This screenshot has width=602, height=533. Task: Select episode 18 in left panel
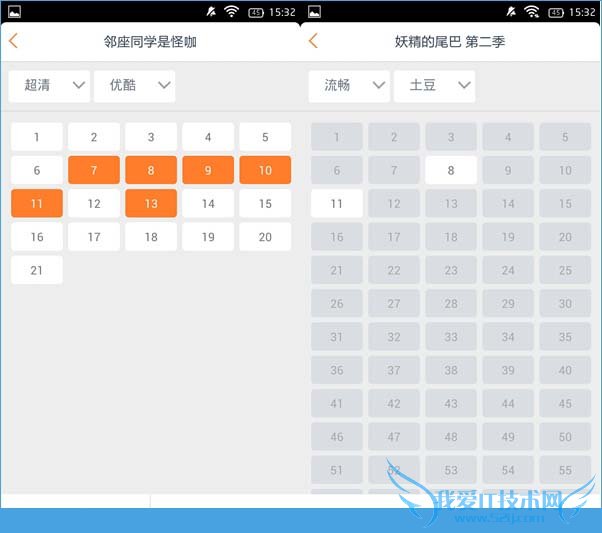[151, 237]
